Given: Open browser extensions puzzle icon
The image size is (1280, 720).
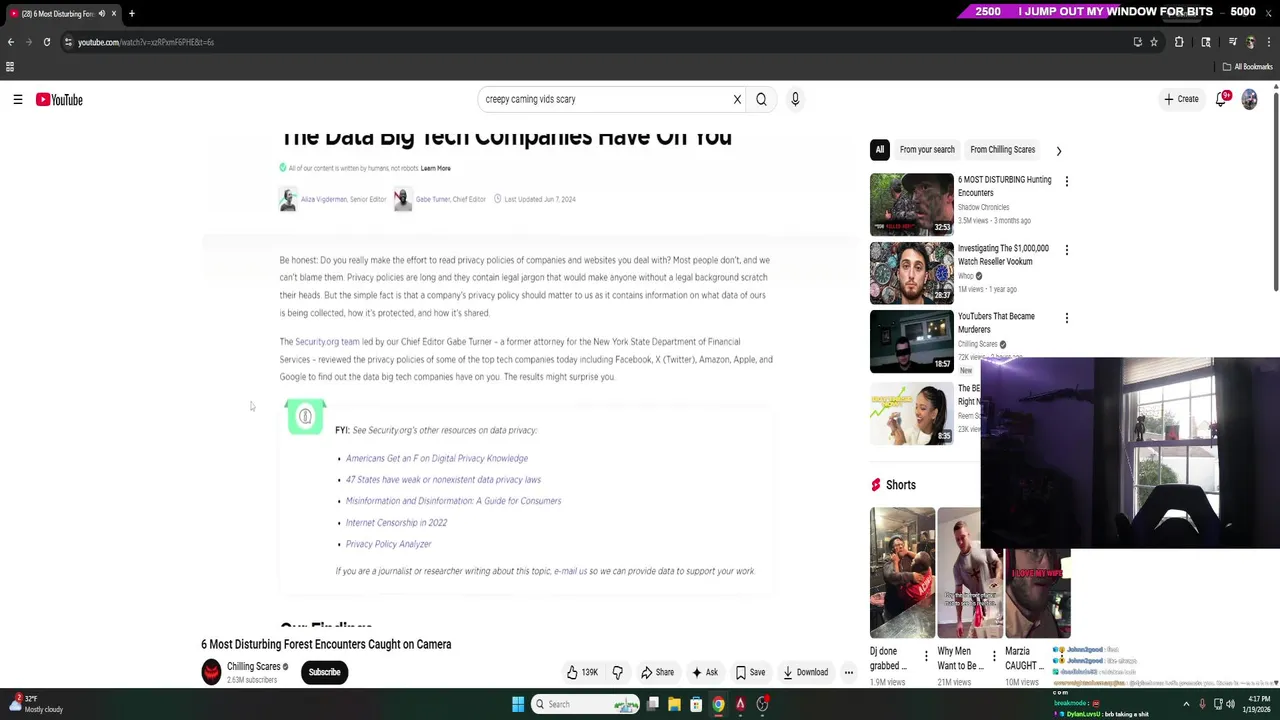Looking at the screenshot, I should [1179, 42].
